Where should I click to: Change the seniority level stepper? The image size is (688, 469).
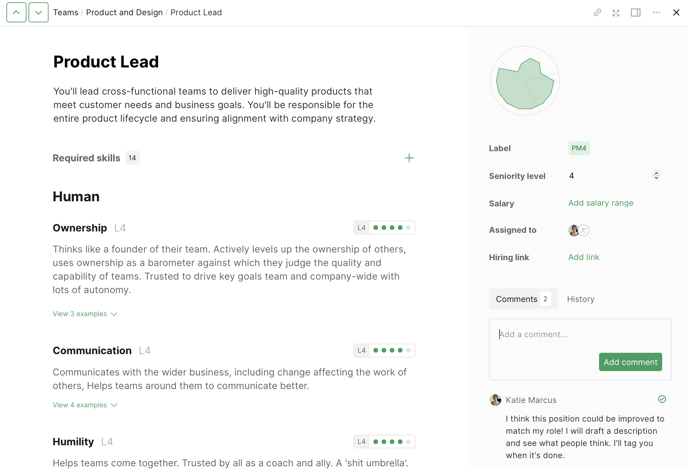[x=656, y=176]
